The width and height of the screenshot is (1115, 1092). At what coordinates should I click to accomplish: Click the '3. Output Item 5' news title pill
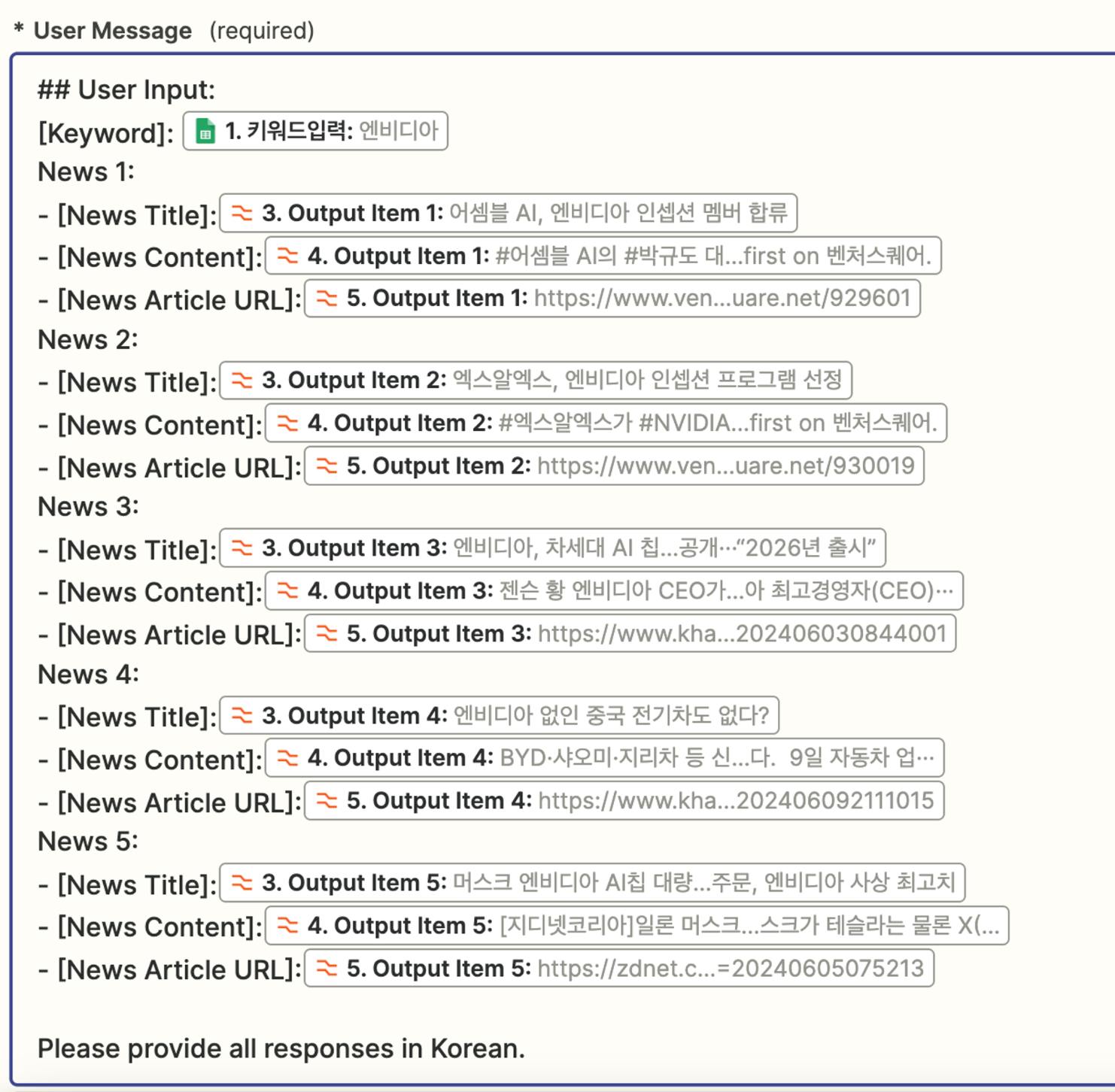point(593,882)
